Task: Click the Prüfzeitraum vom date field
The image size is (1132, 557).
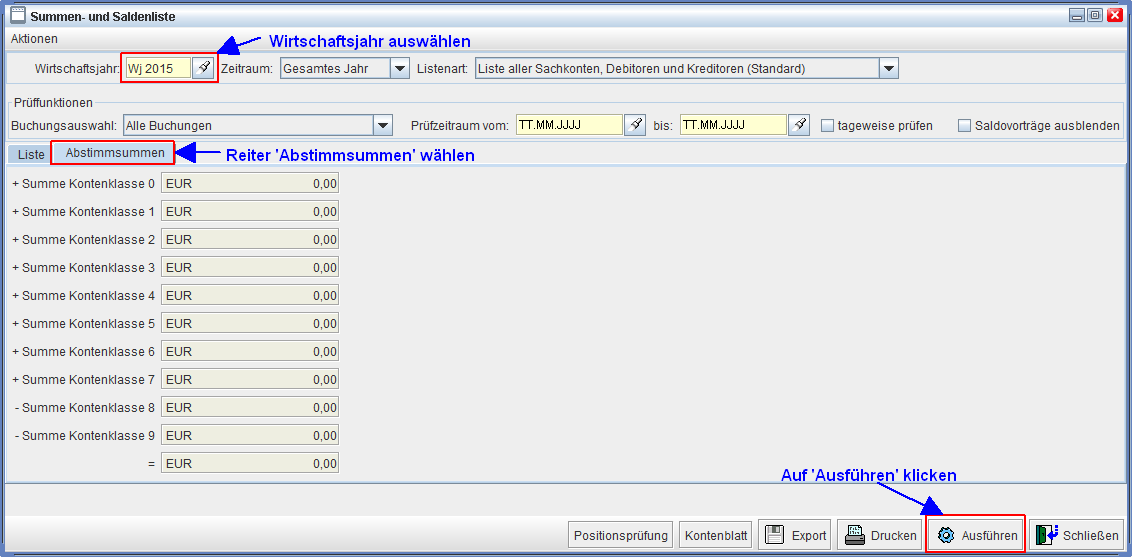Action: tap(569, 125)
